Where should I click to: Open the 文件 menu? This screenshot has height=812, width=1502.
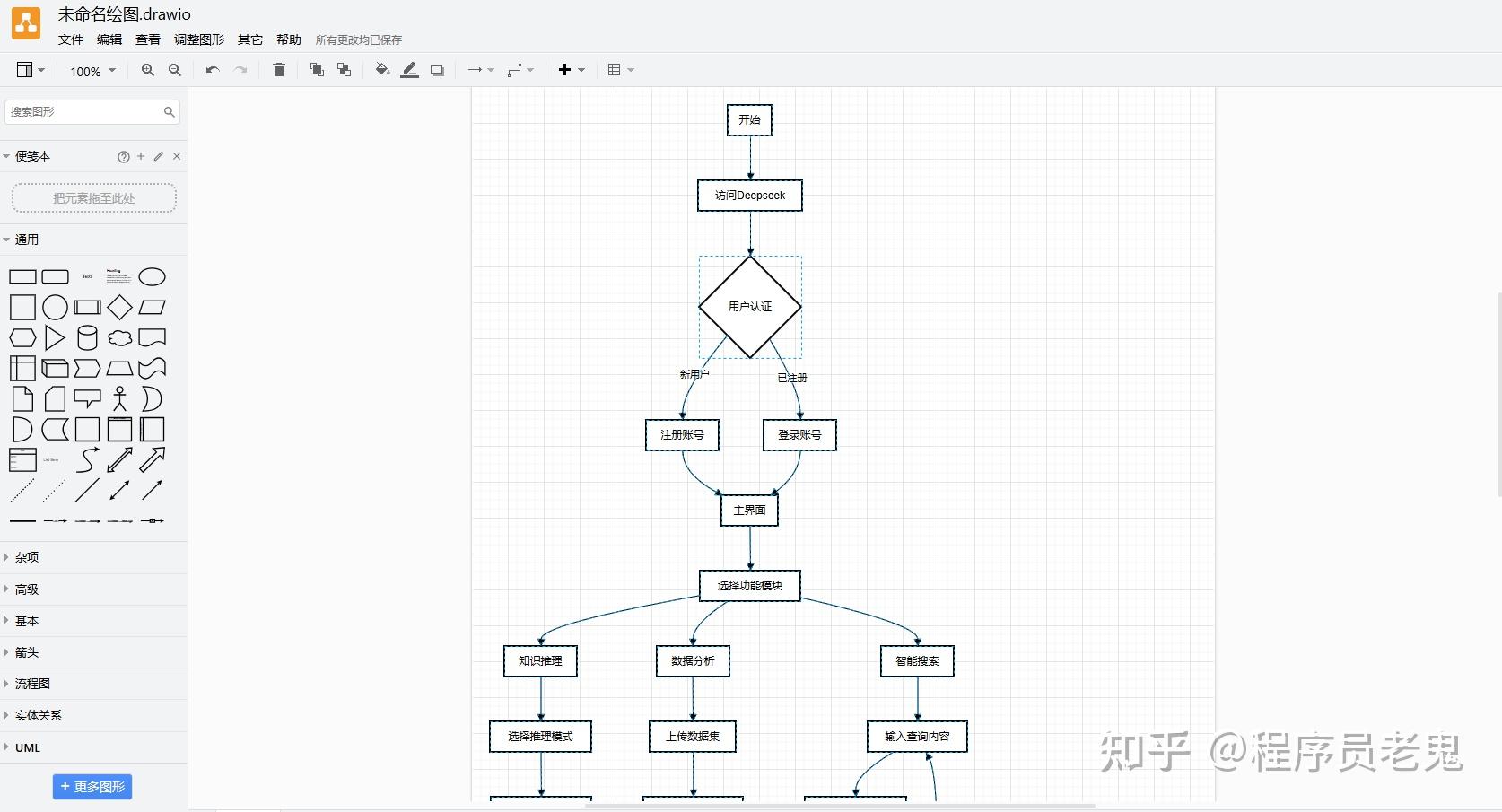click(70, 39)
